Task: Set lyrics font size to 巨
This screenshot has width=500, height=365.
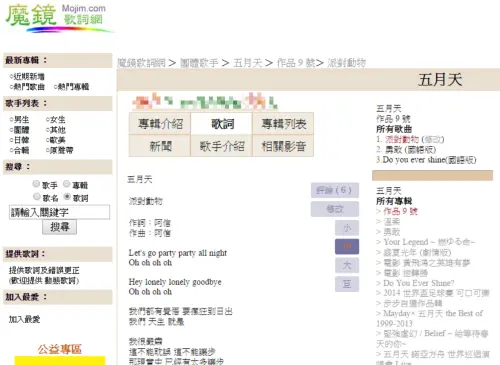Action: coord(347,284)
